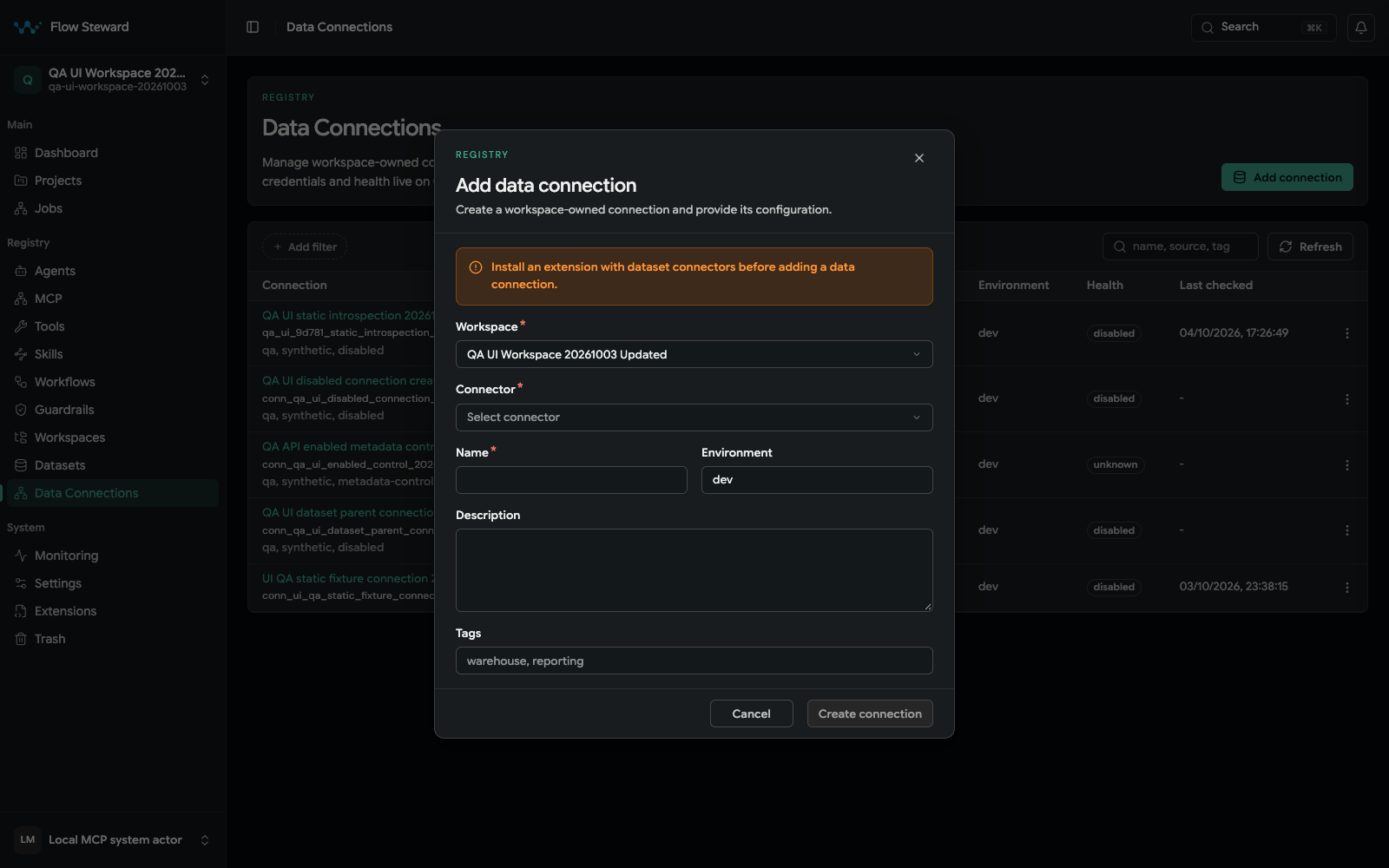Open the notifications bell

(1361, 27)
